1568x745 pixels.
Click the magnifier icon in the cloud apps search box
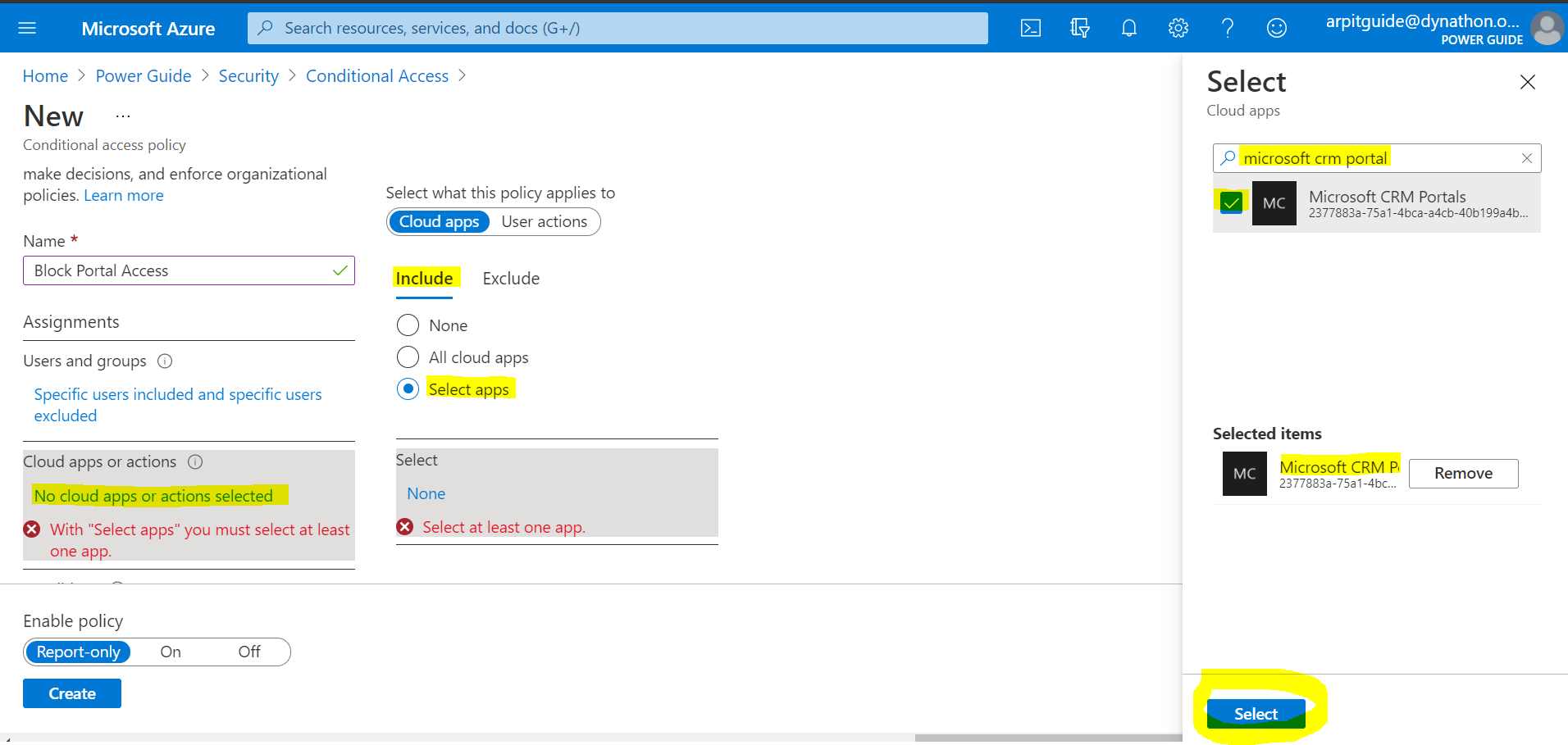(1228, 157)
